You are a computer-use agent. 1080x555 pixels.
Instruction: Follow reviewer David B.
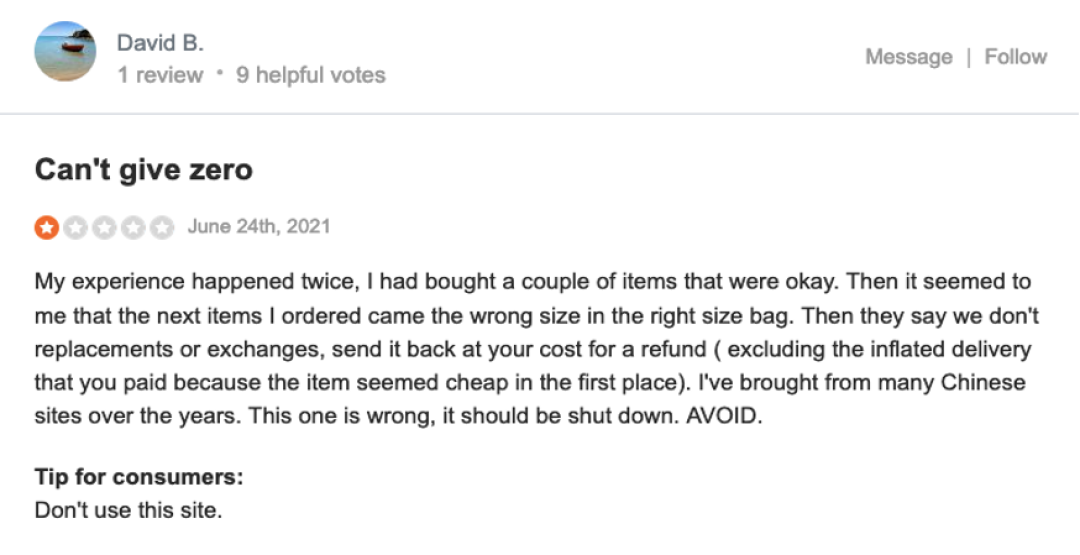[1015, 57]
